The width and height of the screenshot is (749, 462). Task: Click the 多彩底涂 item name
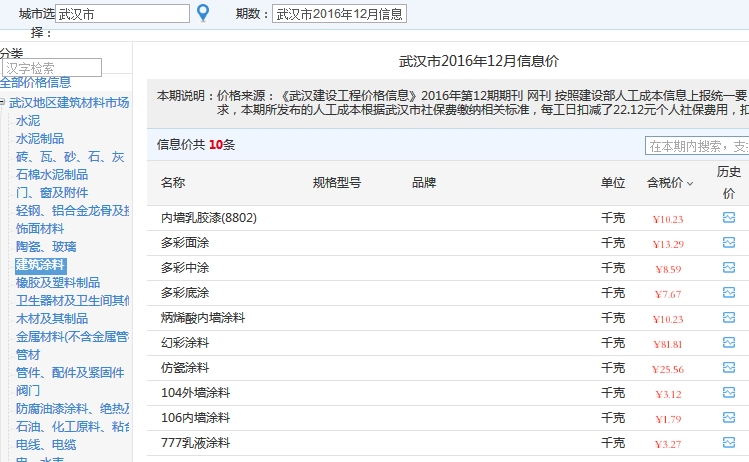coord(185,292)
